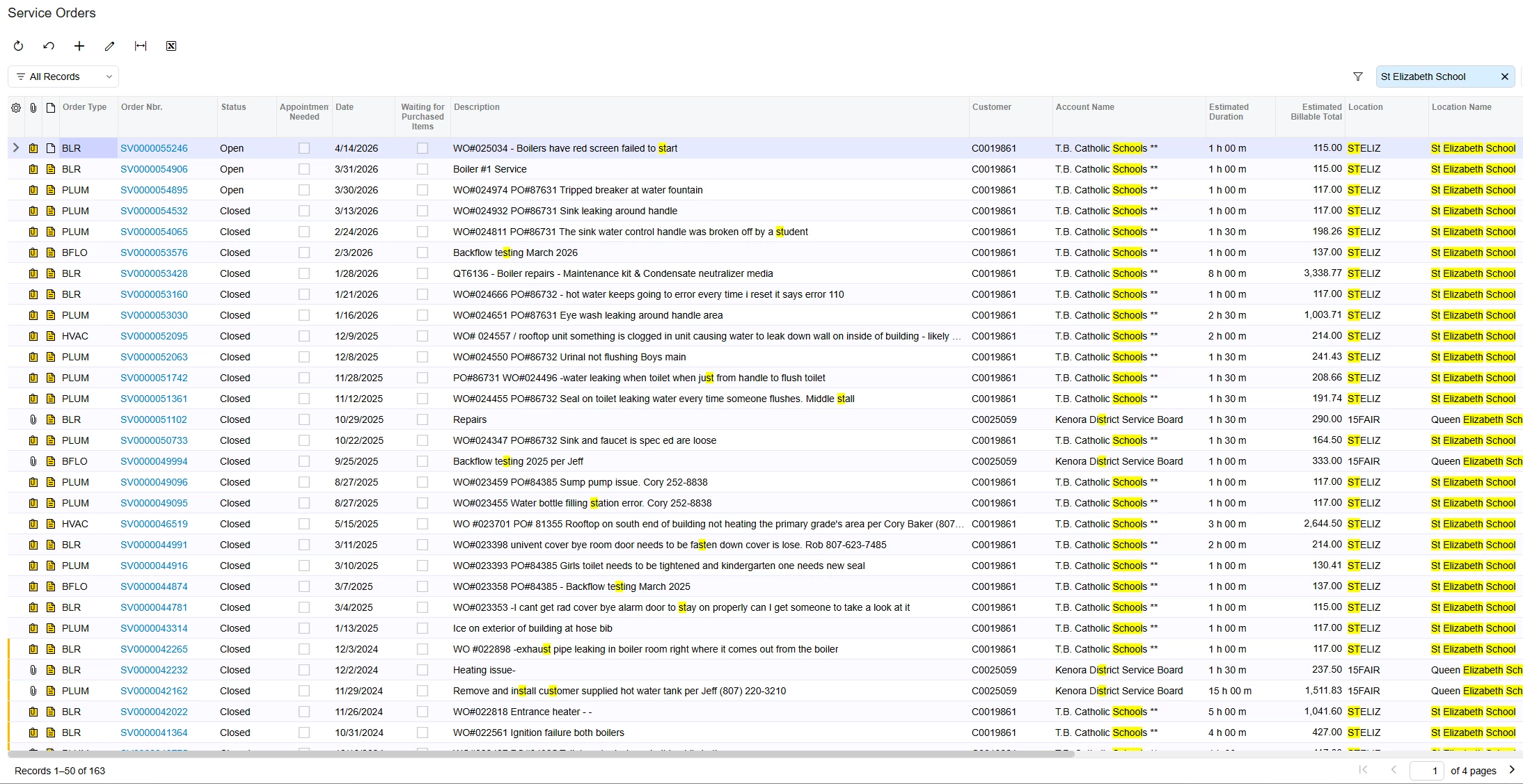Open the grid column settings gear icon
Viewport: 1523px width, 784px height.
coord(16,108)
